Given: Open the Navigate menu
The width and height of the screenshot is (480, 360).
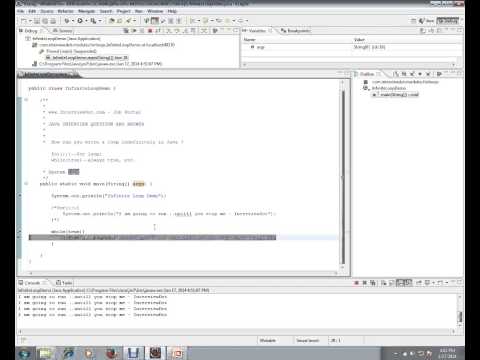Looking at the screenshot, I should coord(87,11).
